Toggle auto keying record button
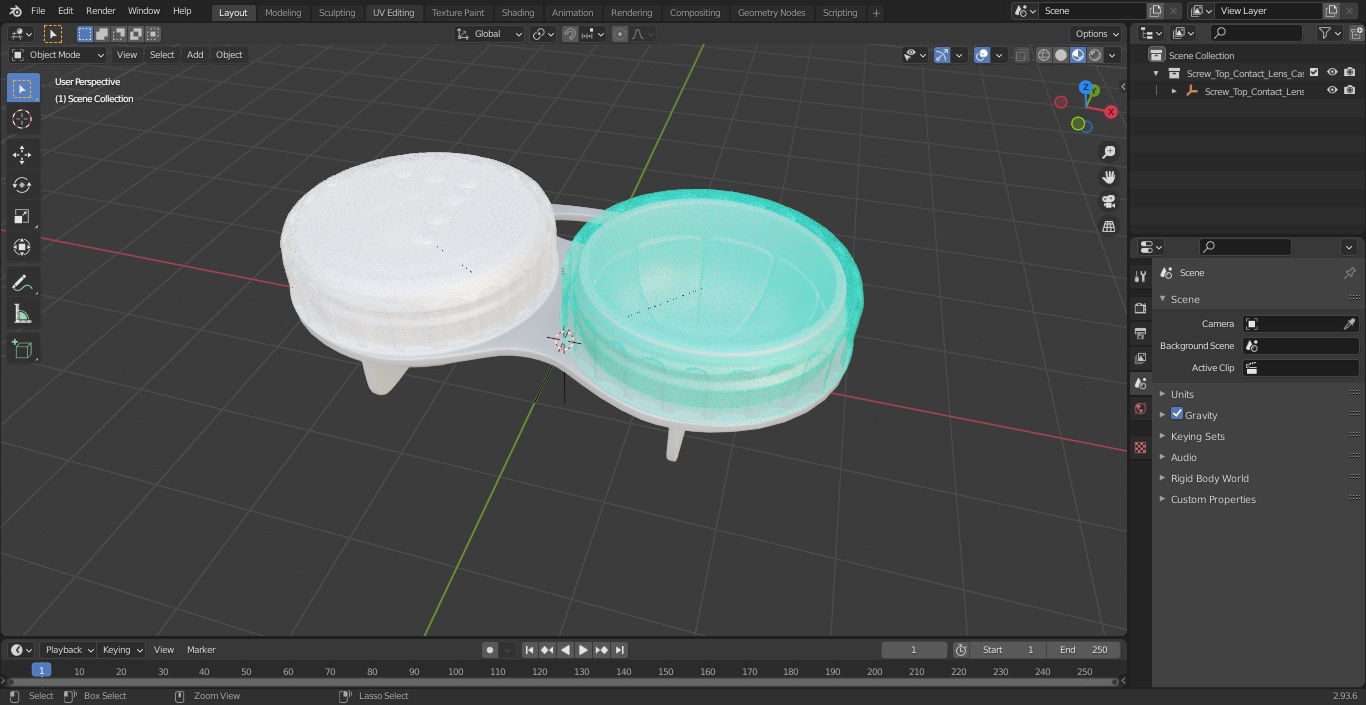 [490, 650]
